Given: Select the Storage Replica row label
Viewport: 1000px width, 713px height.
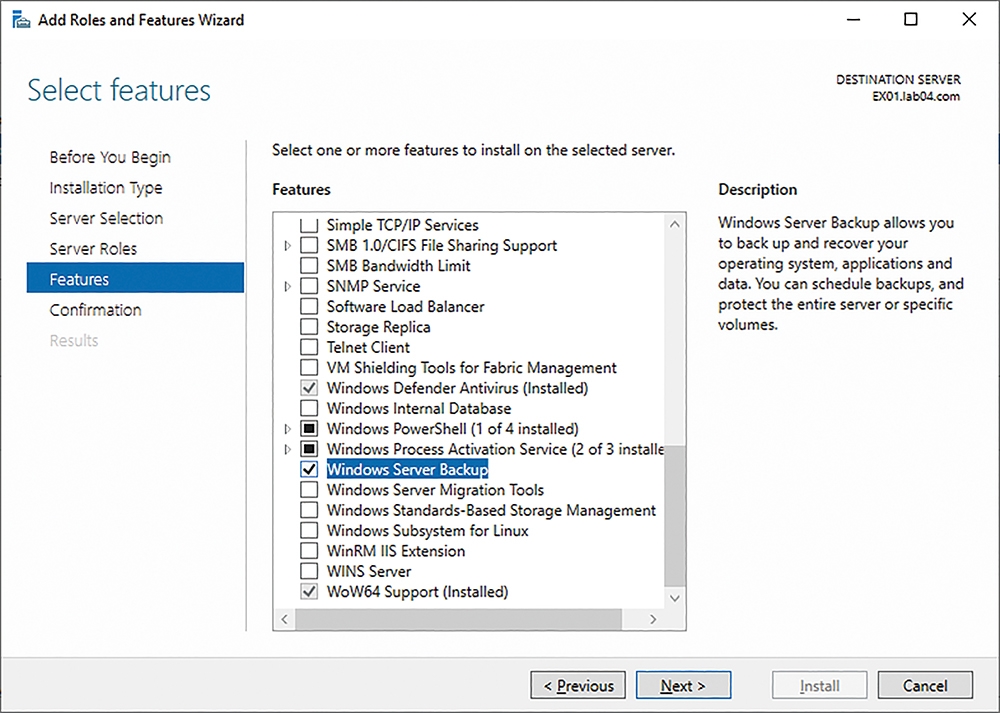Looking at the screenshot, I should coord(378,327).
